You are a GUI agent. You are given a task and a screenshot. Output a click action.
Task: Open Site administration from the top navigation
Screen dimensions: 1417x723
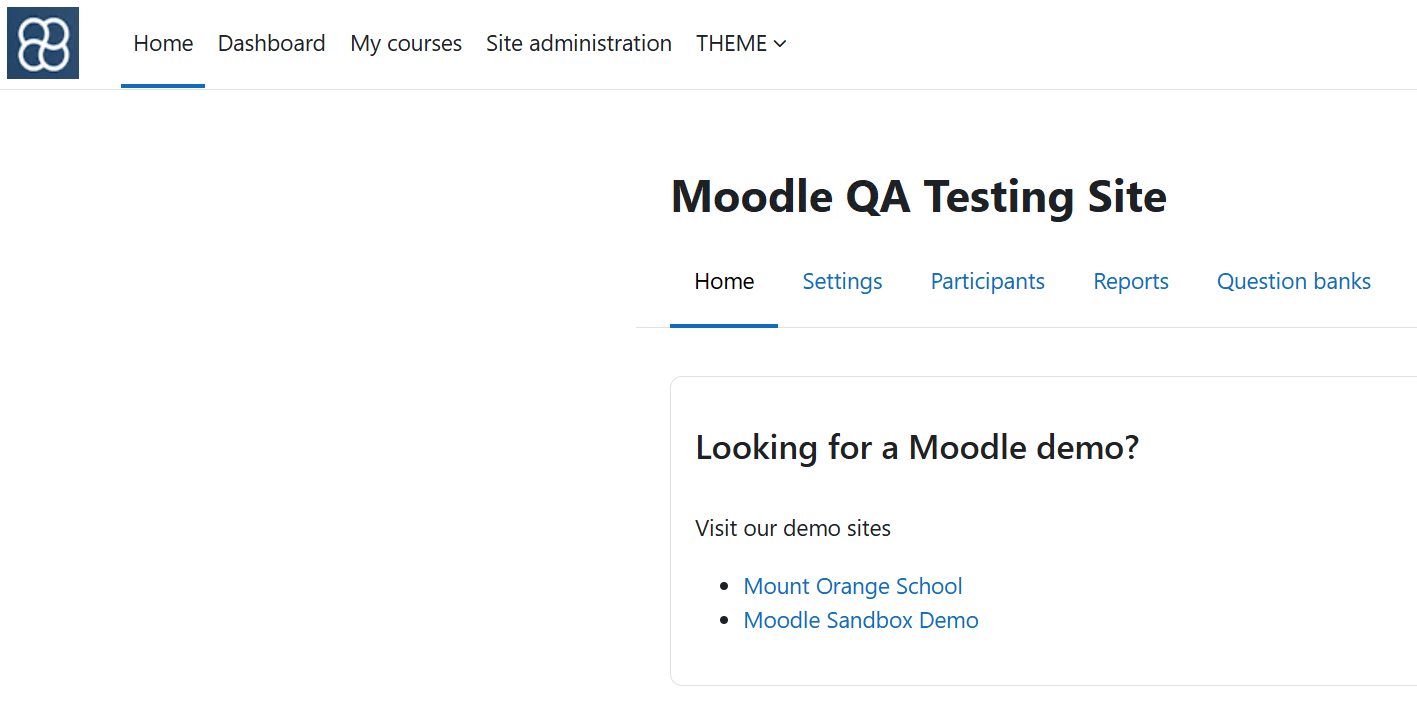point(579,44)
